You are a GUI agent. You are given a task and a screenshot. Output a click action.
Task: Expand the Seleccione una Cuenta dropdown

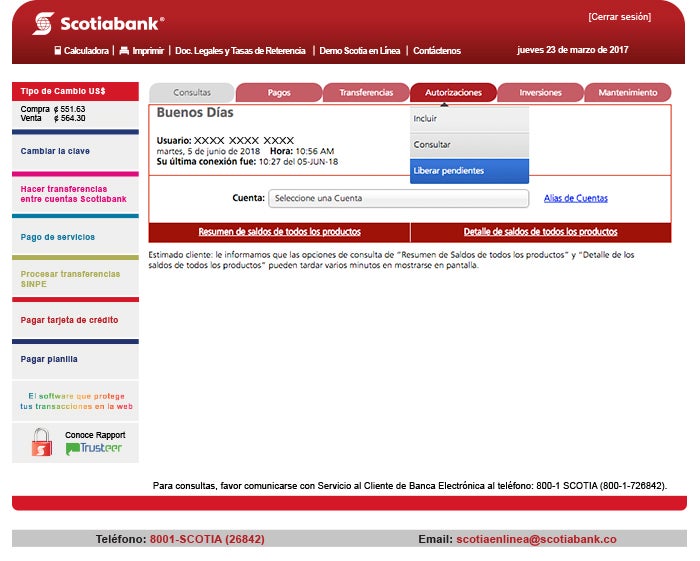[x=397, y=198]
